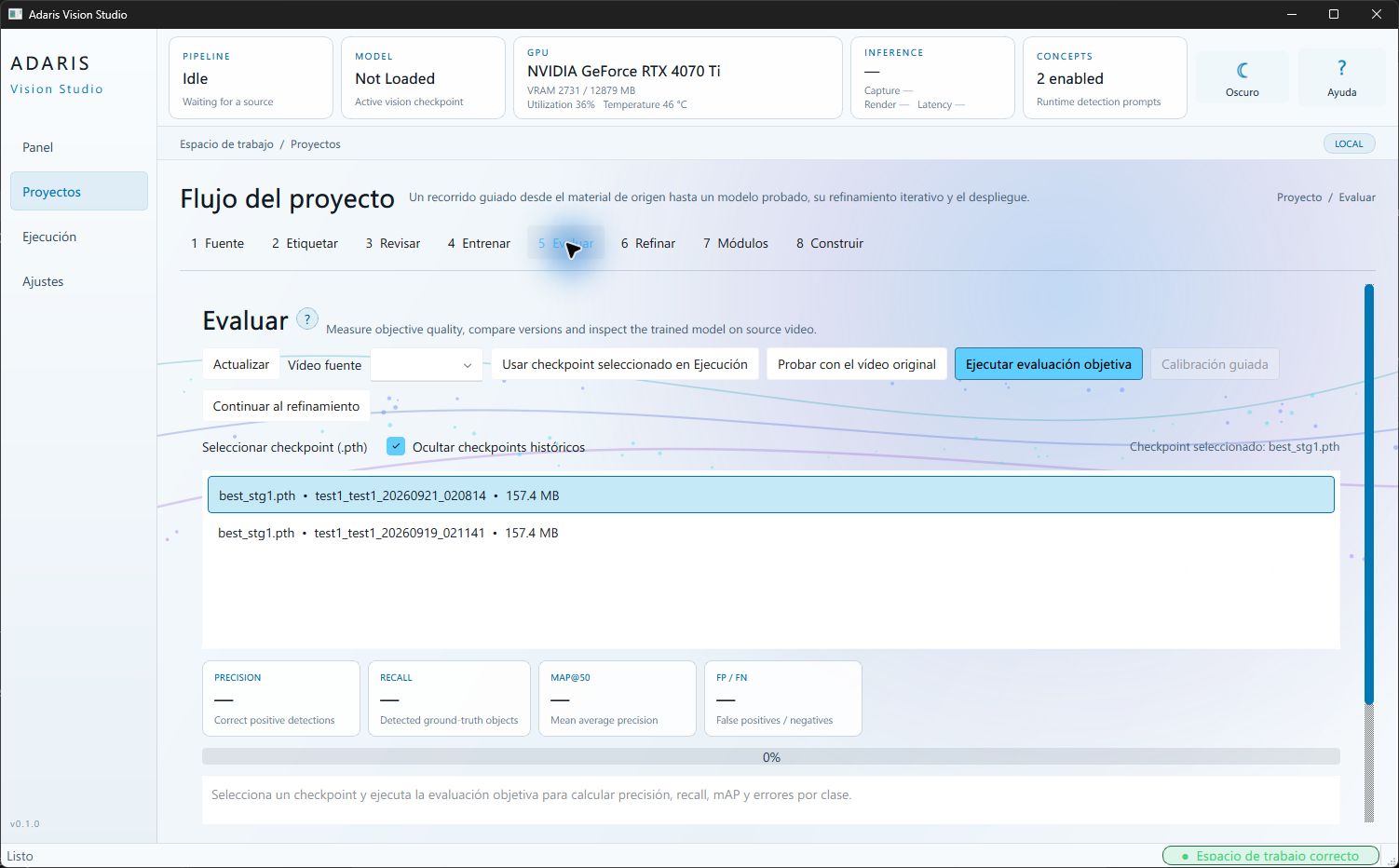This screenshot has width=1399, height=868.
Task: Open step 2 Etiquetar tab
Action: click(x=305, y=243)
